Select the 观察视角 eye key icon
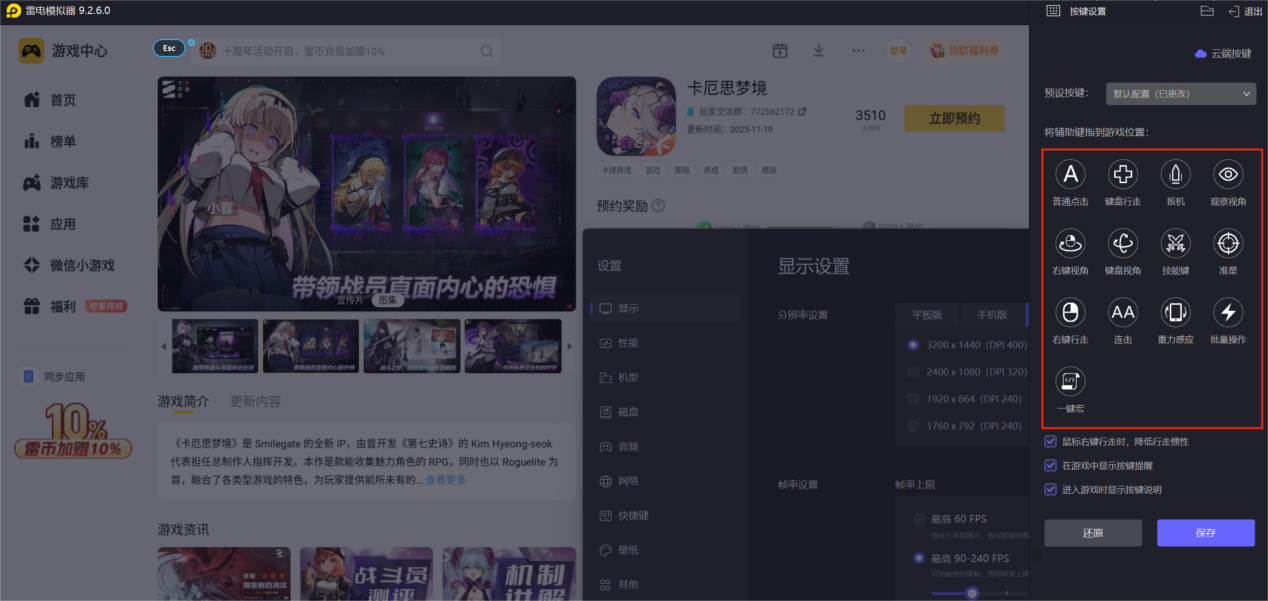This screenshot has width=1268, height=601. click(1228, 174)
